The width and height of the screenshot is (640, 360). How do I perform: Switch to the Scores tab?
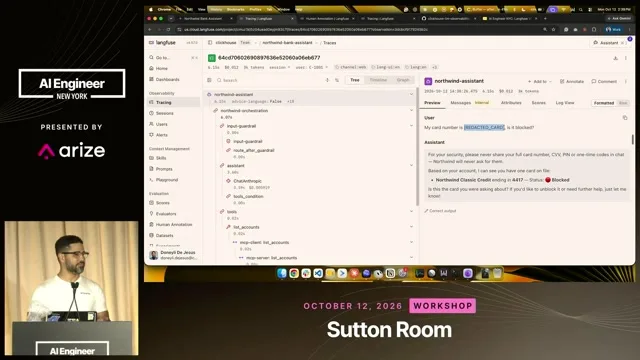click(x=538, y=103)
